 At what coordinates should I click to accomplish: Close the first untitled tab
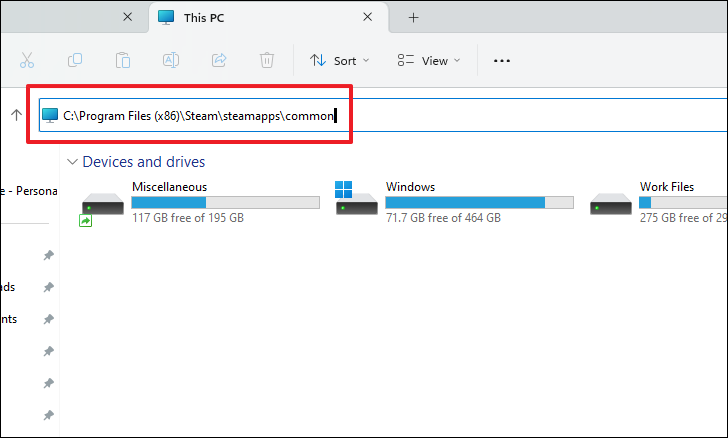coord(127,17)
